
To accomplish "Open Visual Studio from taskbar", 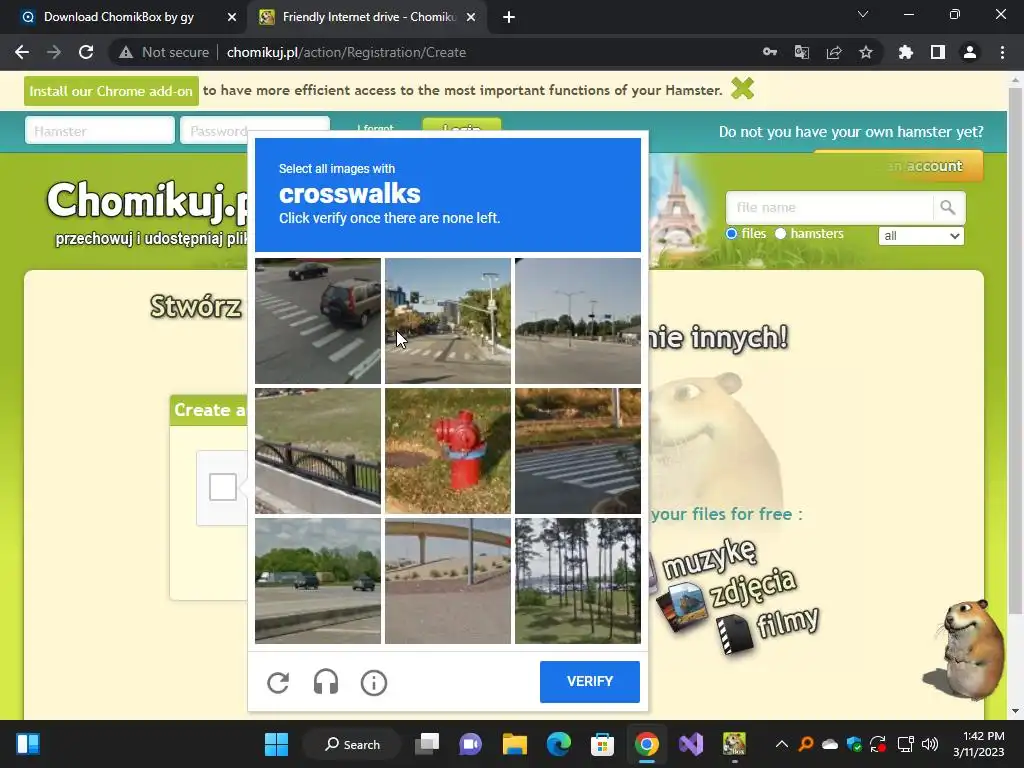I will tap(690, 744).
